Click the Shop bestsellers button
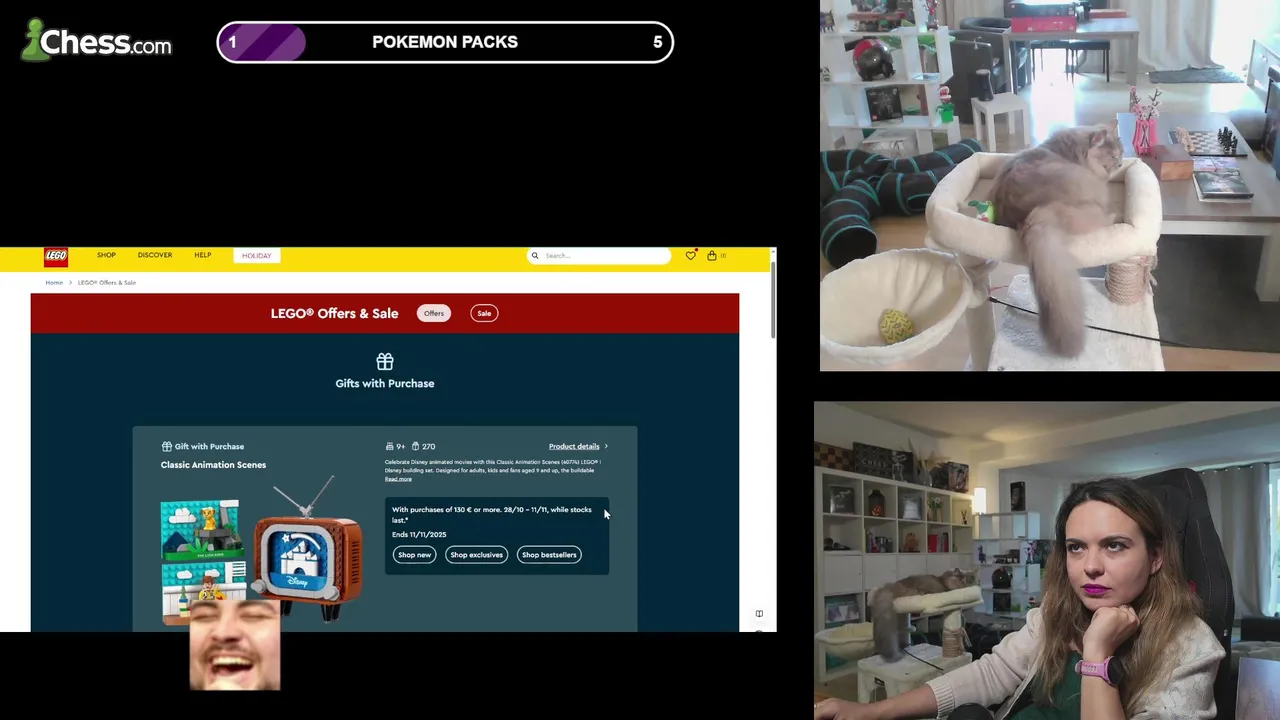This screenshot has width=1280, height=720. tap(549, 555)
